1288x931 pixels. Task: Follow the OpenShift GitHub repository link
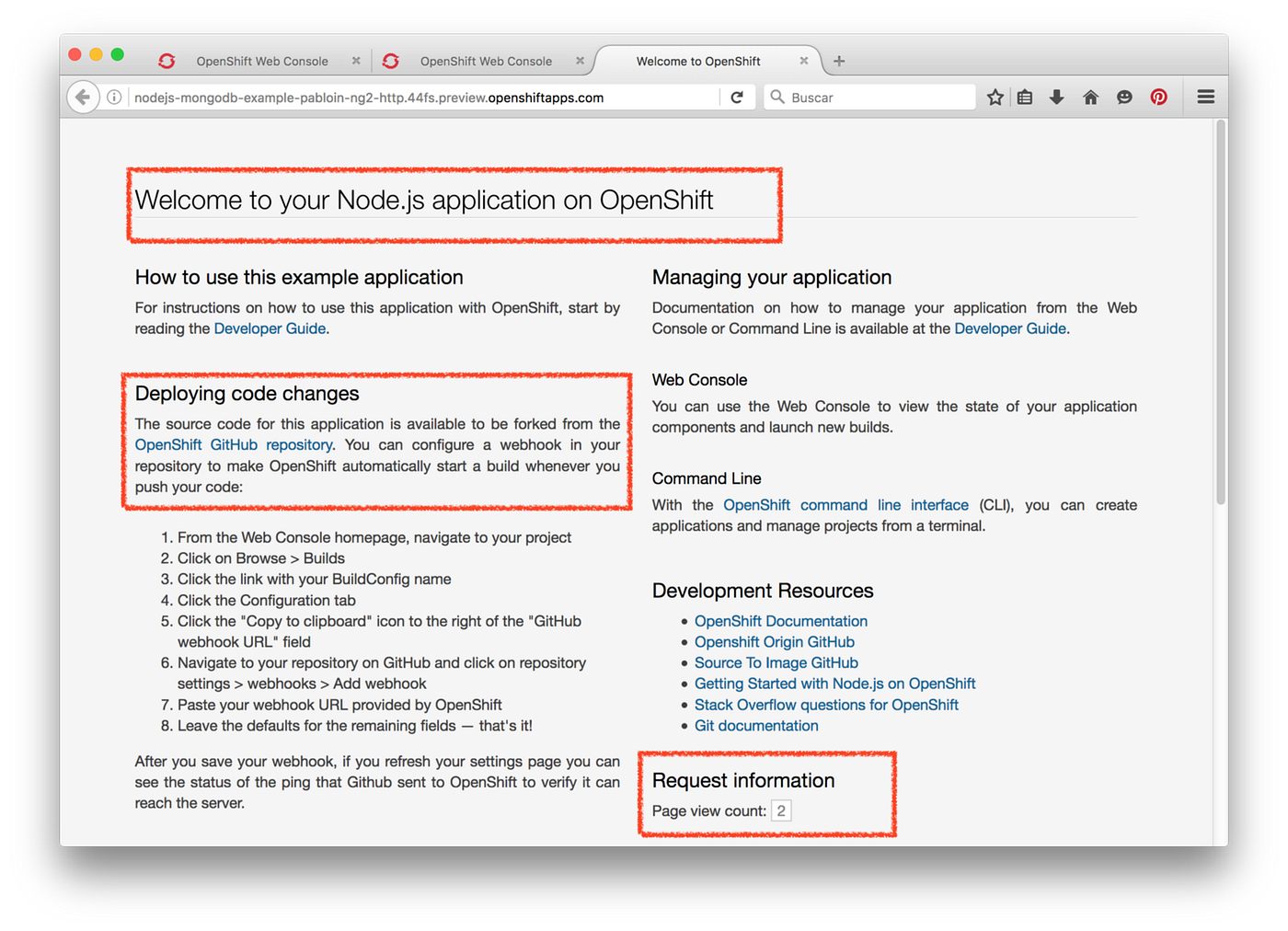point(234,444)
